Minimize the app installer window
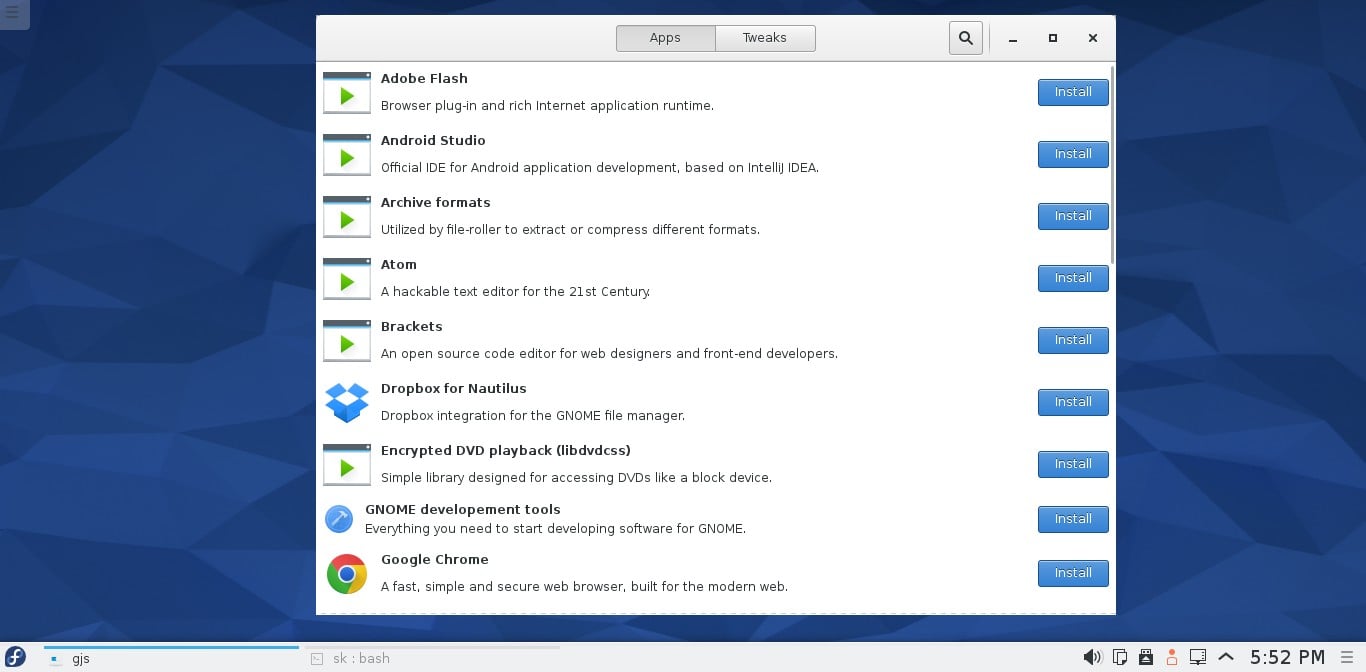 pyautogui.click(x=1013, y=39)
